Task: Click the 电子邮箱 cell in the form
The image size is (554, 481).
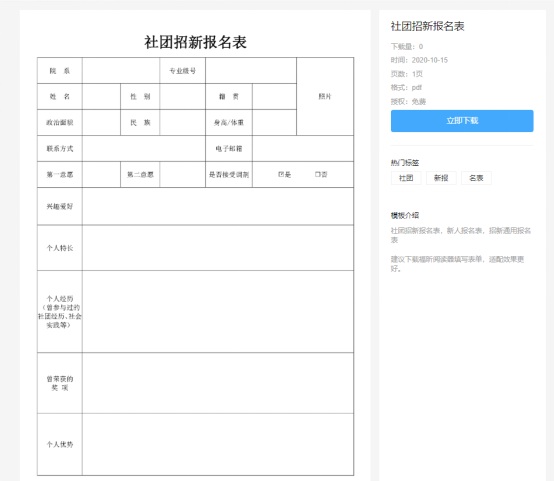Action: pyautogui.click(x=229, y=148)
